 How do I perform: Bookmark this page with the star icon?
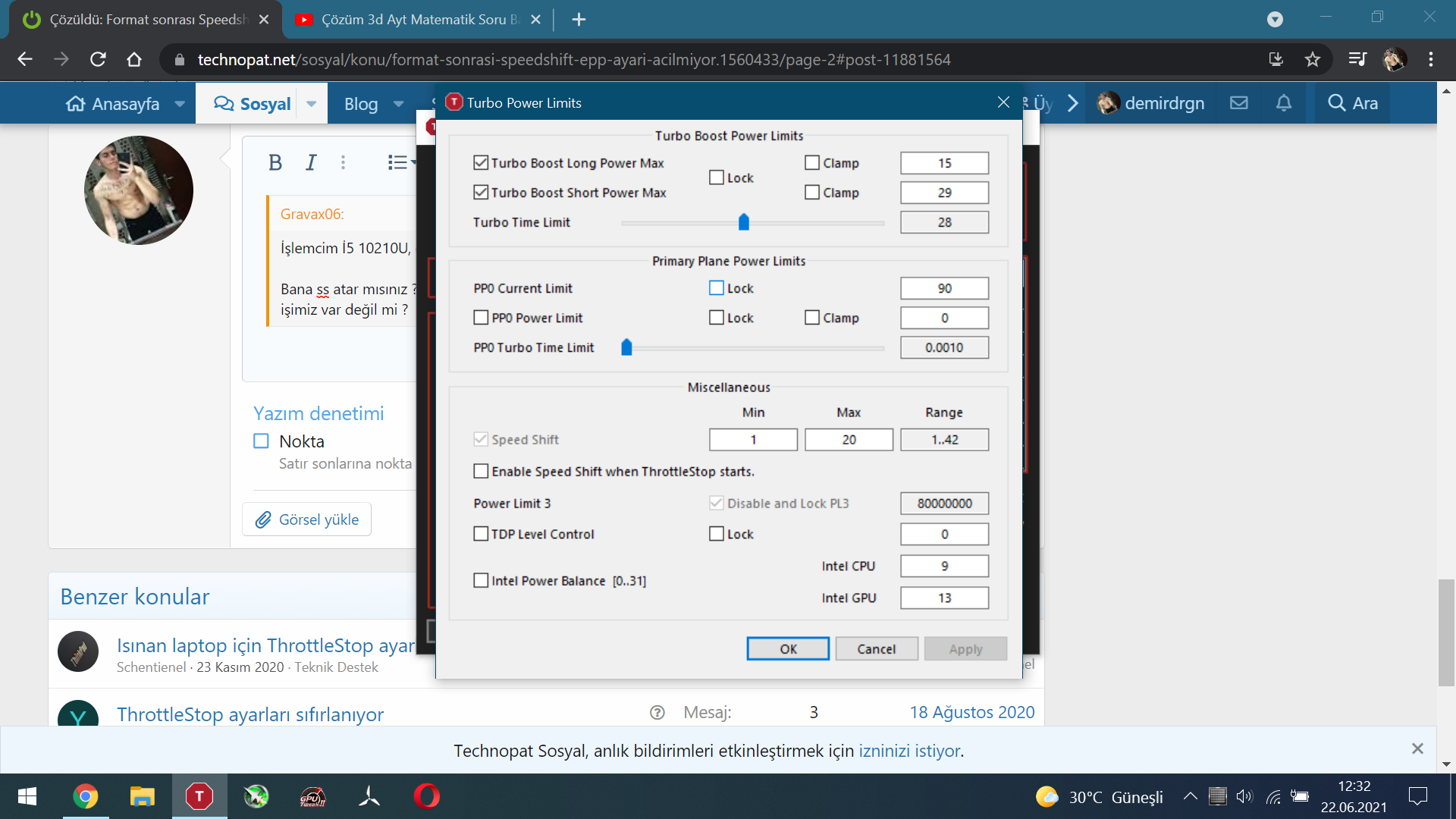pos(1313,59)
